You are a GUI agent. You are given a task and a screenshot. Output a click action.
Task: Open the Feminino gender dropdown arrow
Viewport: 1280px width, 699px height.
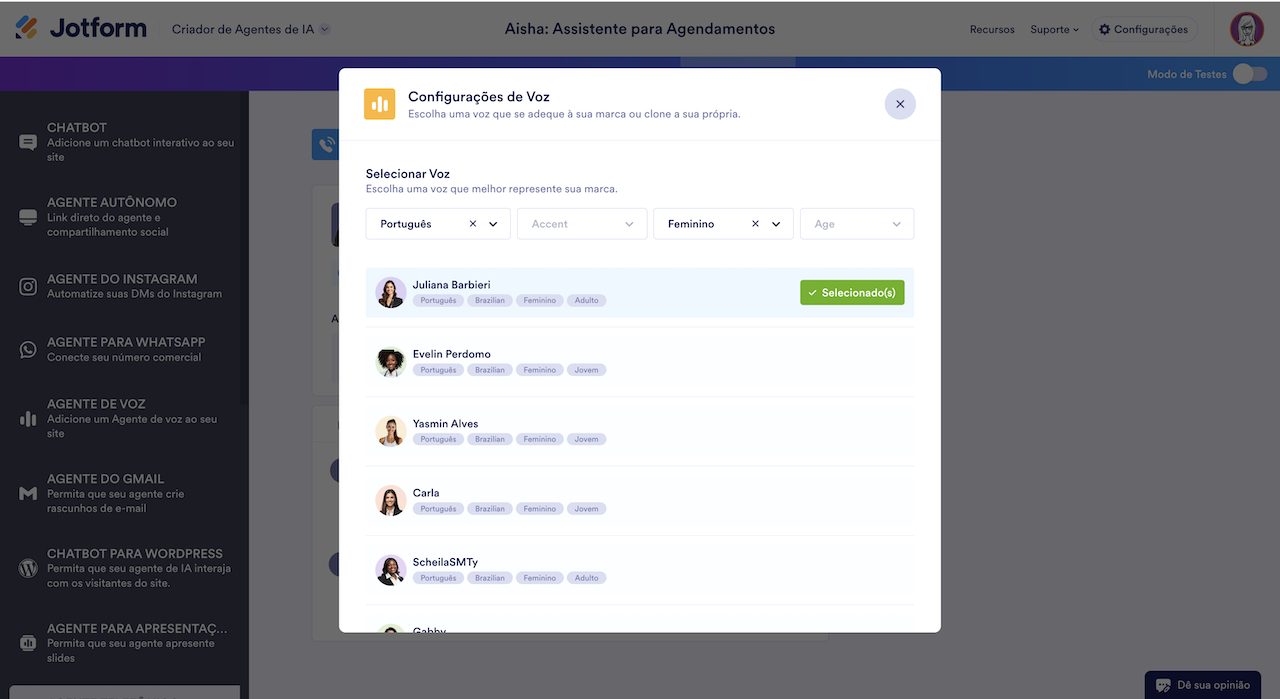click(x=776, y=224)
